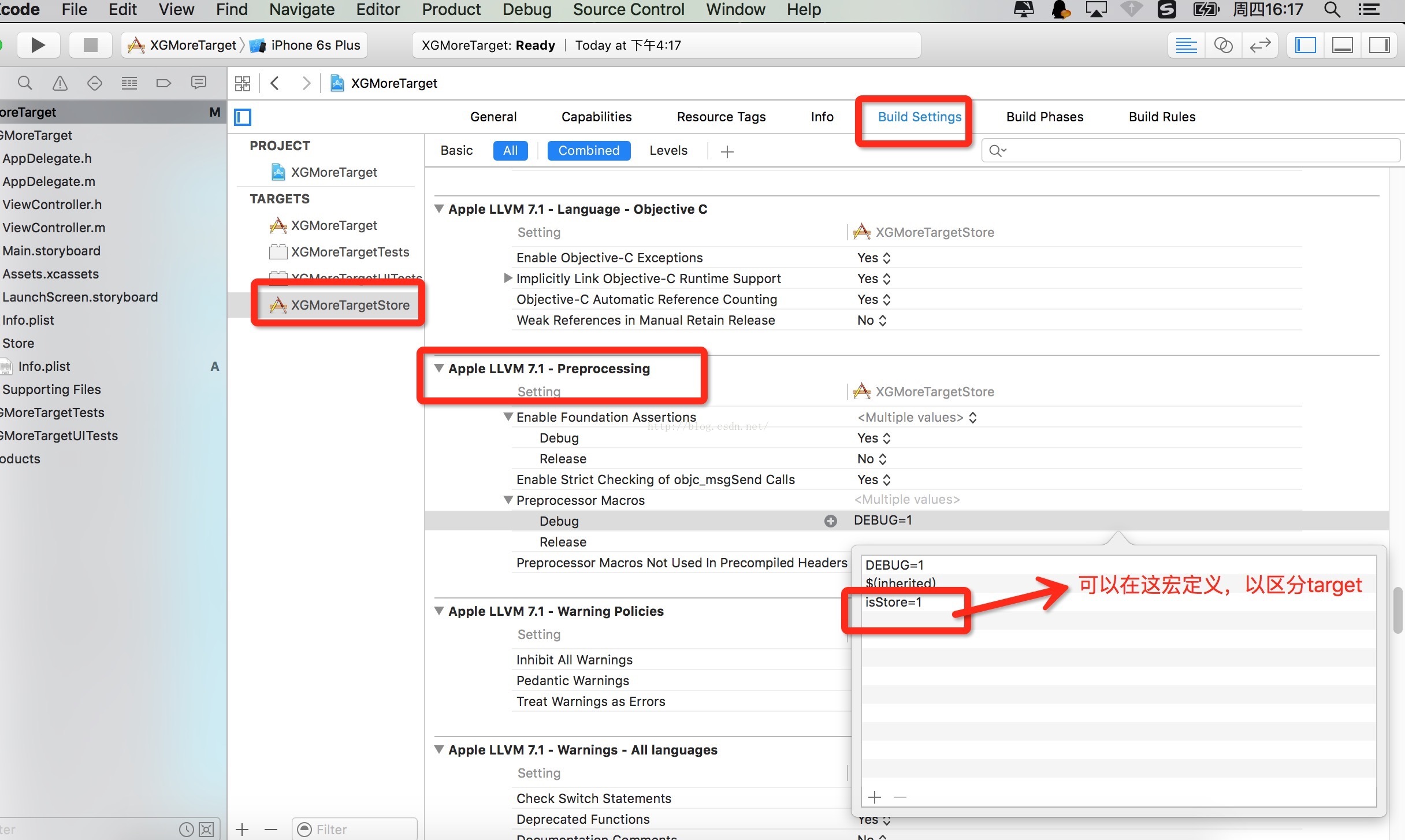Show the Version editor
This screenshot has width=1405, height=840.
pos(1260,45)
